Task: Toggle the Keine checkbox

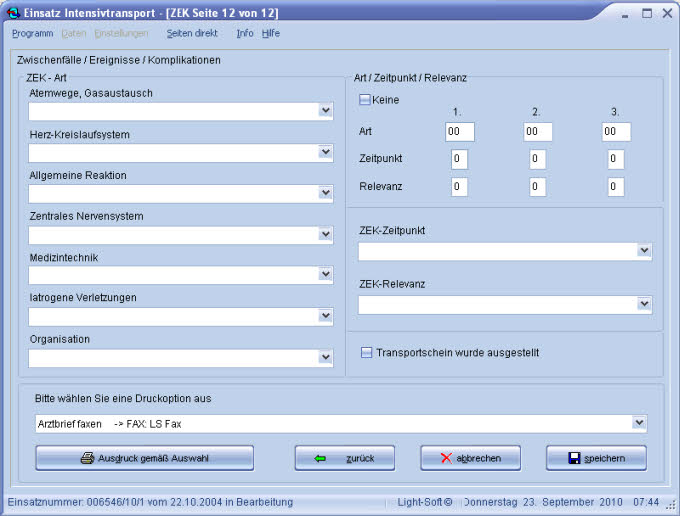Action: pos(364,100)
